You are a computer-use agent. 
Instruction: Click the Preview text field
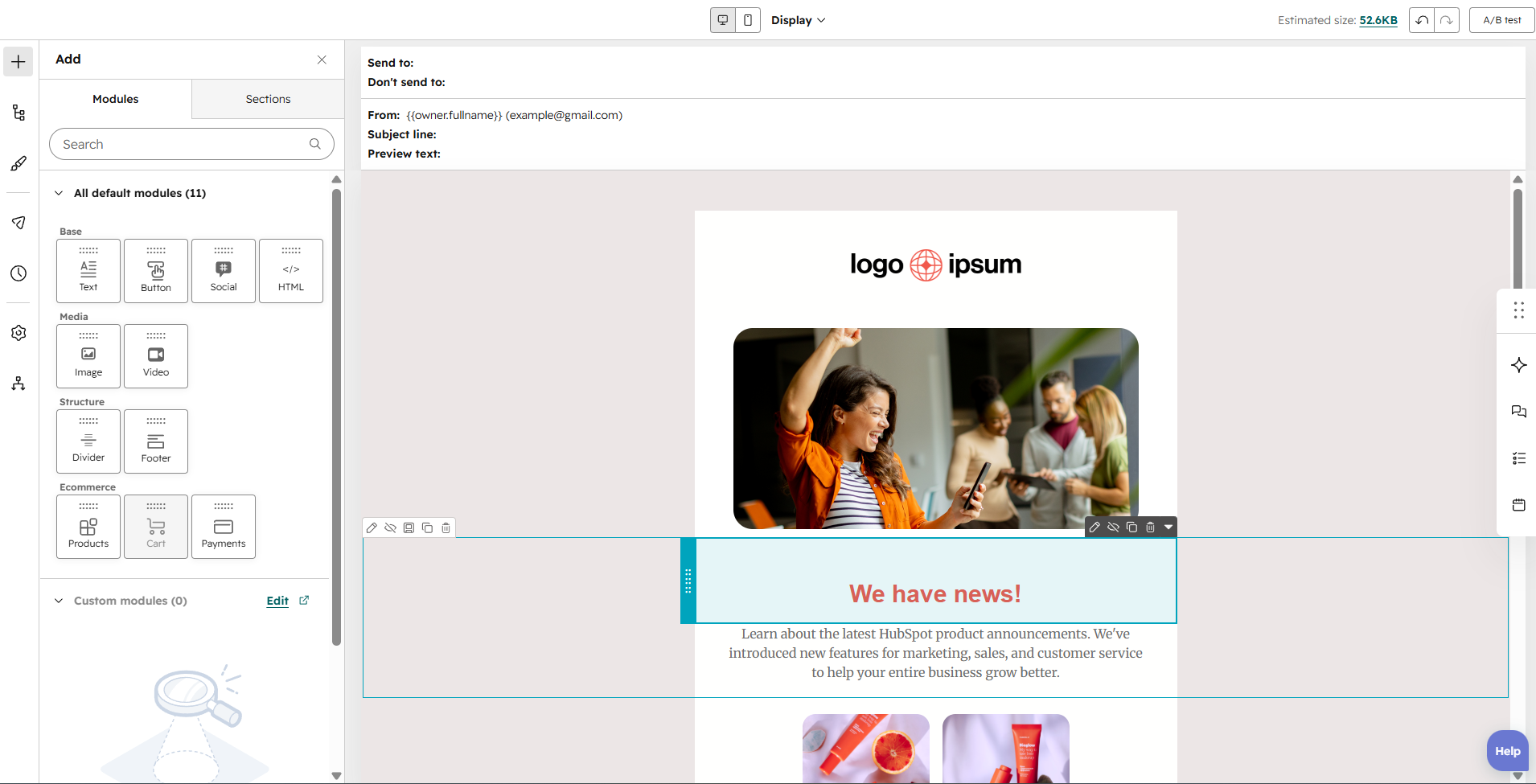point(404,154)
